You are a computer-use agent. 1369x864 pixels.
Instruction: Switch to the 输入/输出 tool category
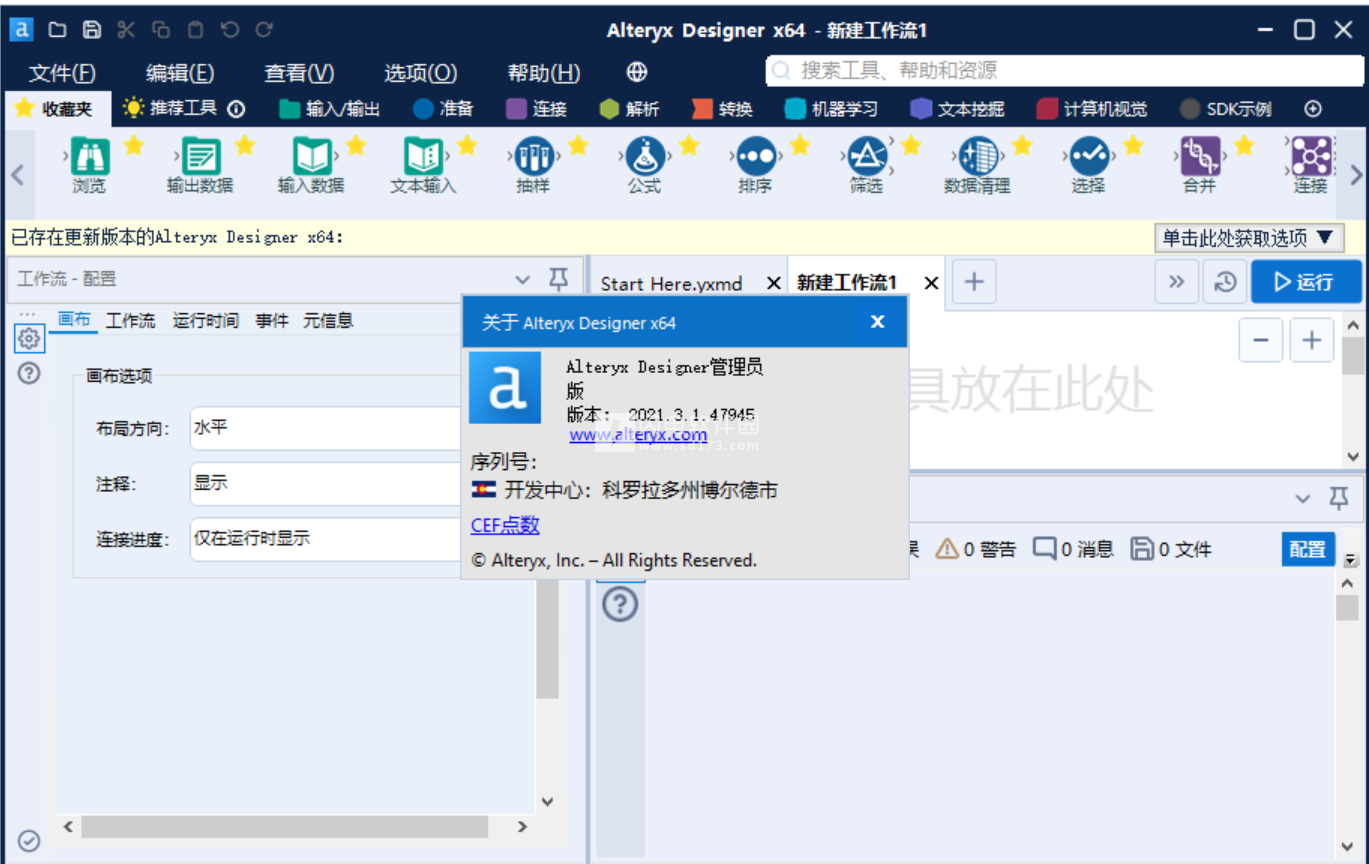pyautogui.click(x=330, y=109)
